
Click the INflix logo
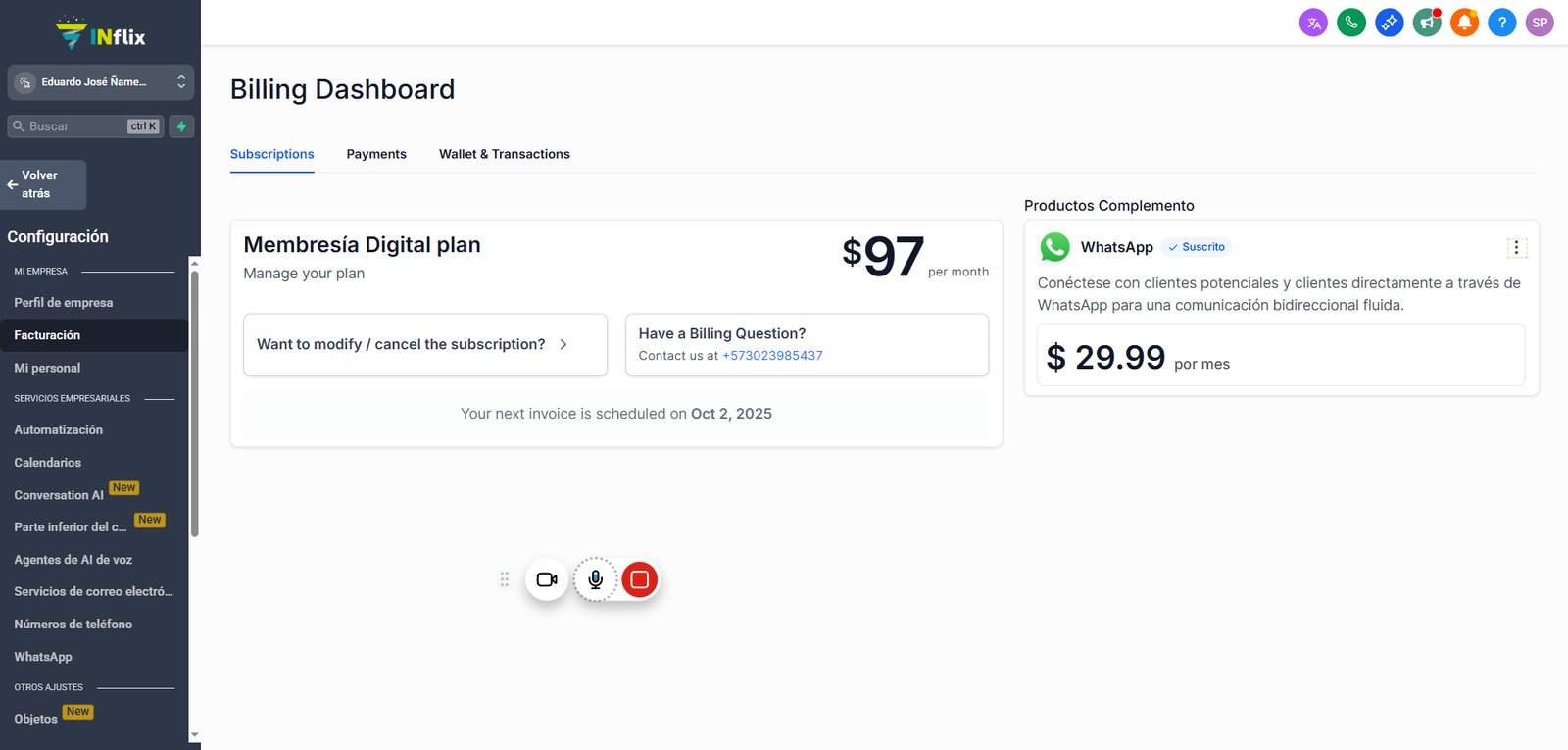point(100,34)
